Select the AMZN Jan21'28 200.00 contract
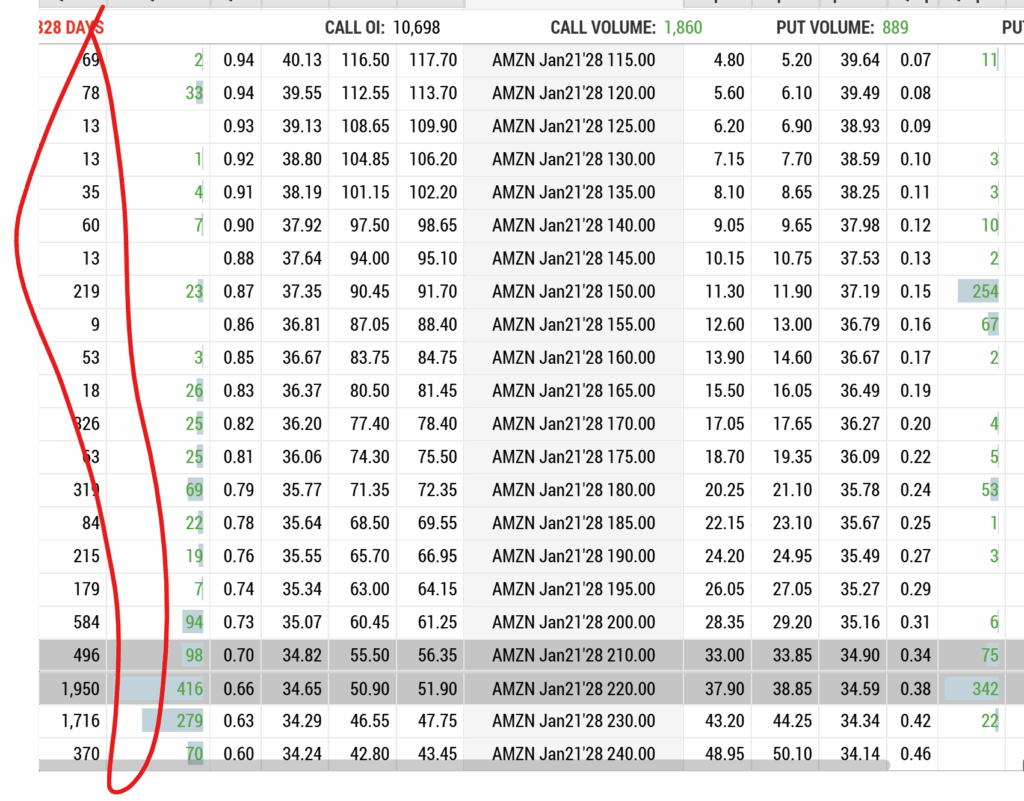 click(573, 622)
